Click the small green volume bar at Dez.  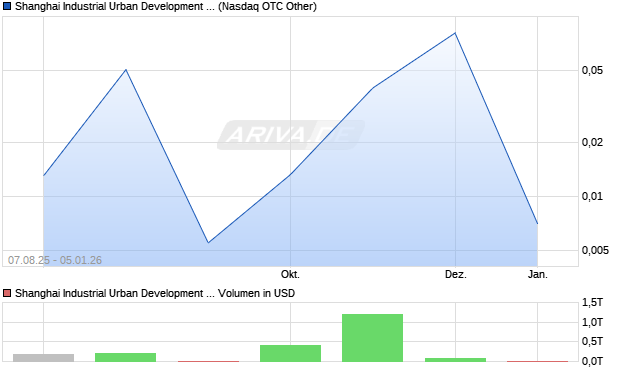(x=456, y=360)
